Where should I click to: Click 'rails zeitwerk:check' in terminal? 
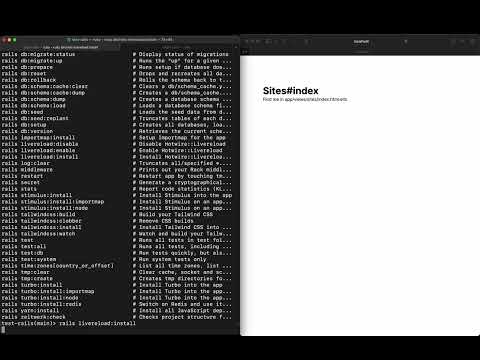34,317
